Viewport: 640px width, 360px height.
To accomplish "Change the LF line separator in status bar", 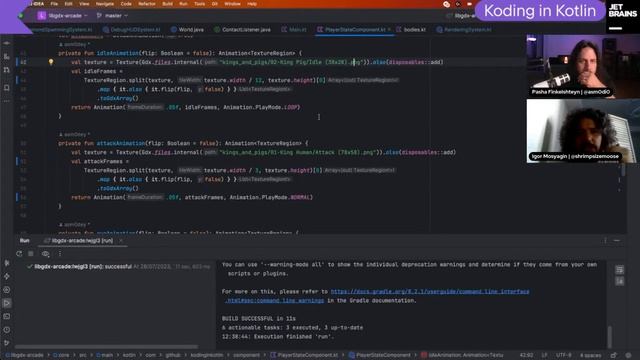I will point(544,355).
